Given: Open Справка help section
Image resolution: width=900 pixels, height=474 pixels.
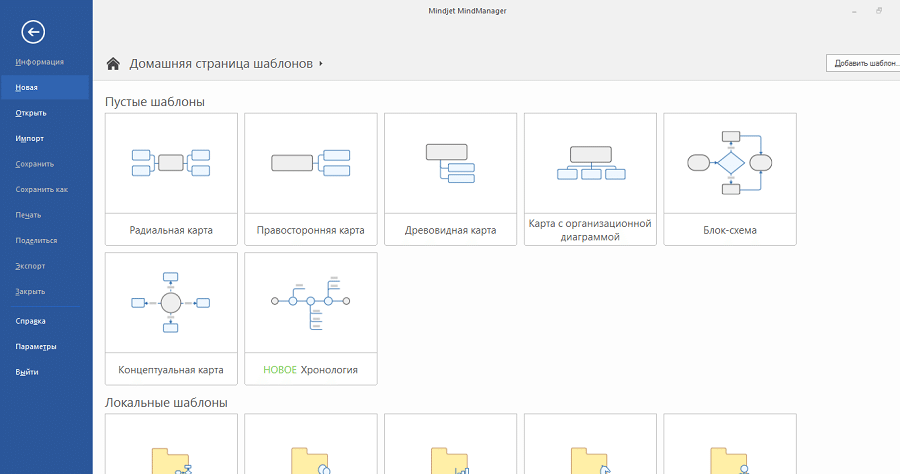Looking at the screenshot, I should pos(30,321).
